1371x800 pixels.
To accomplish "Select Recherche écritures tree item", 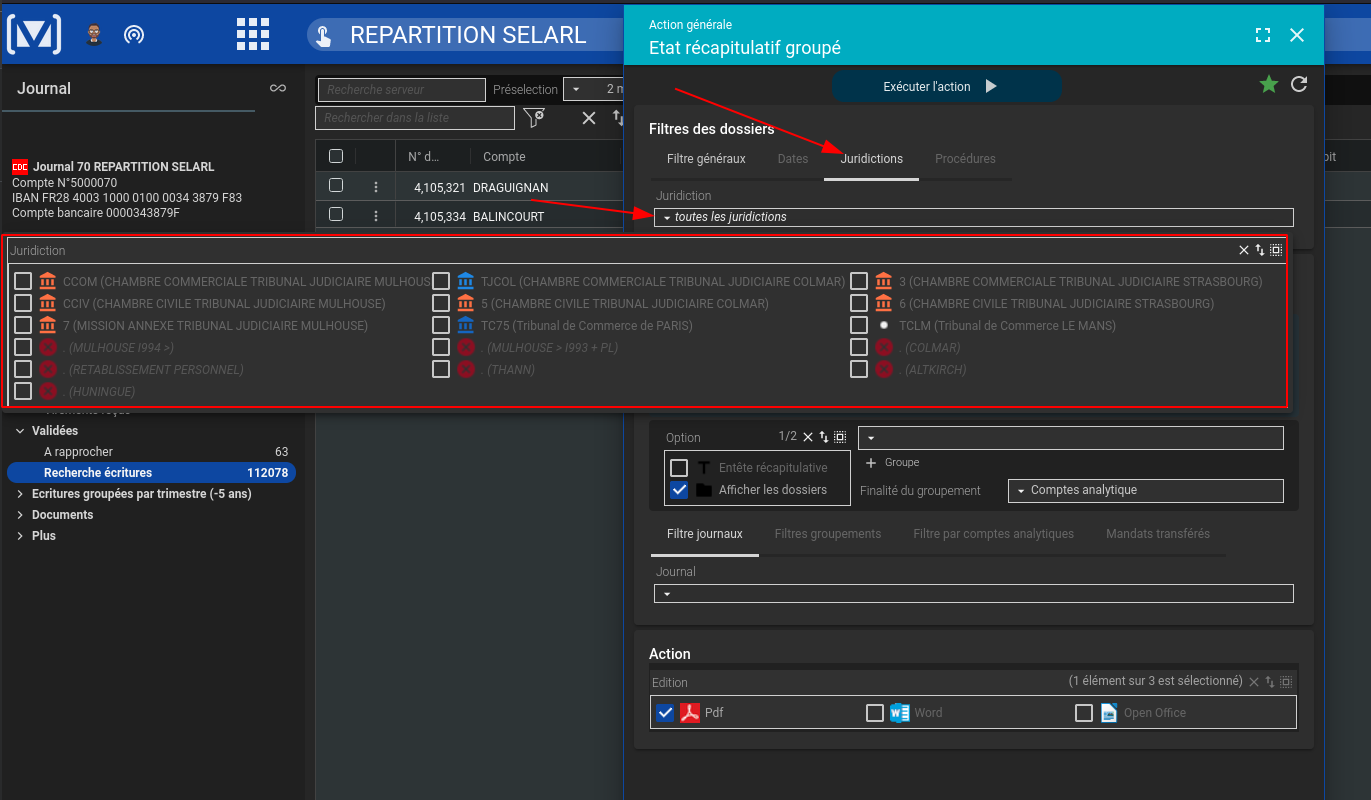I will click(152, 473).
